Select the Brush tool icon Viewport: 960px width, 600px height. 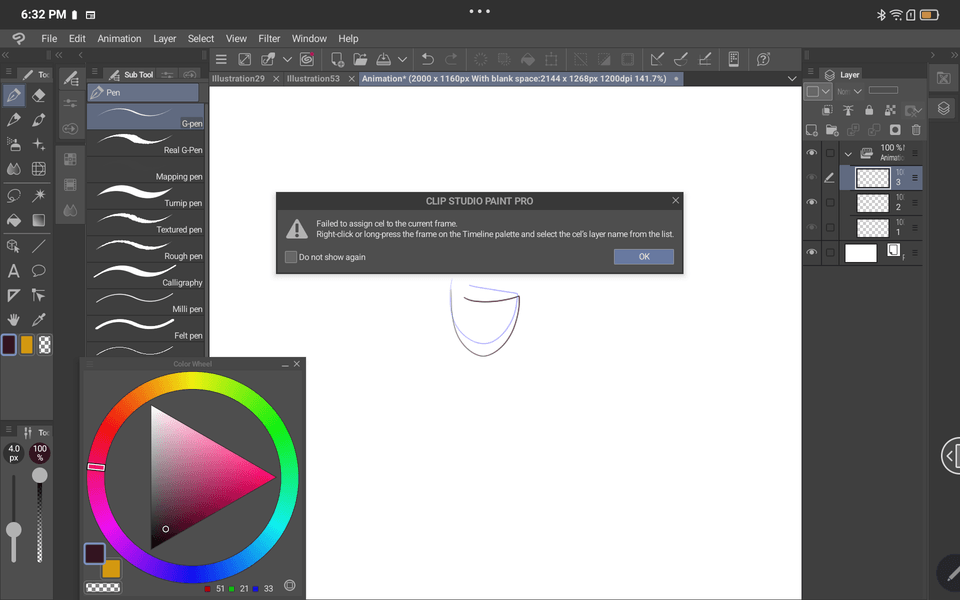[x=39, y=119]
